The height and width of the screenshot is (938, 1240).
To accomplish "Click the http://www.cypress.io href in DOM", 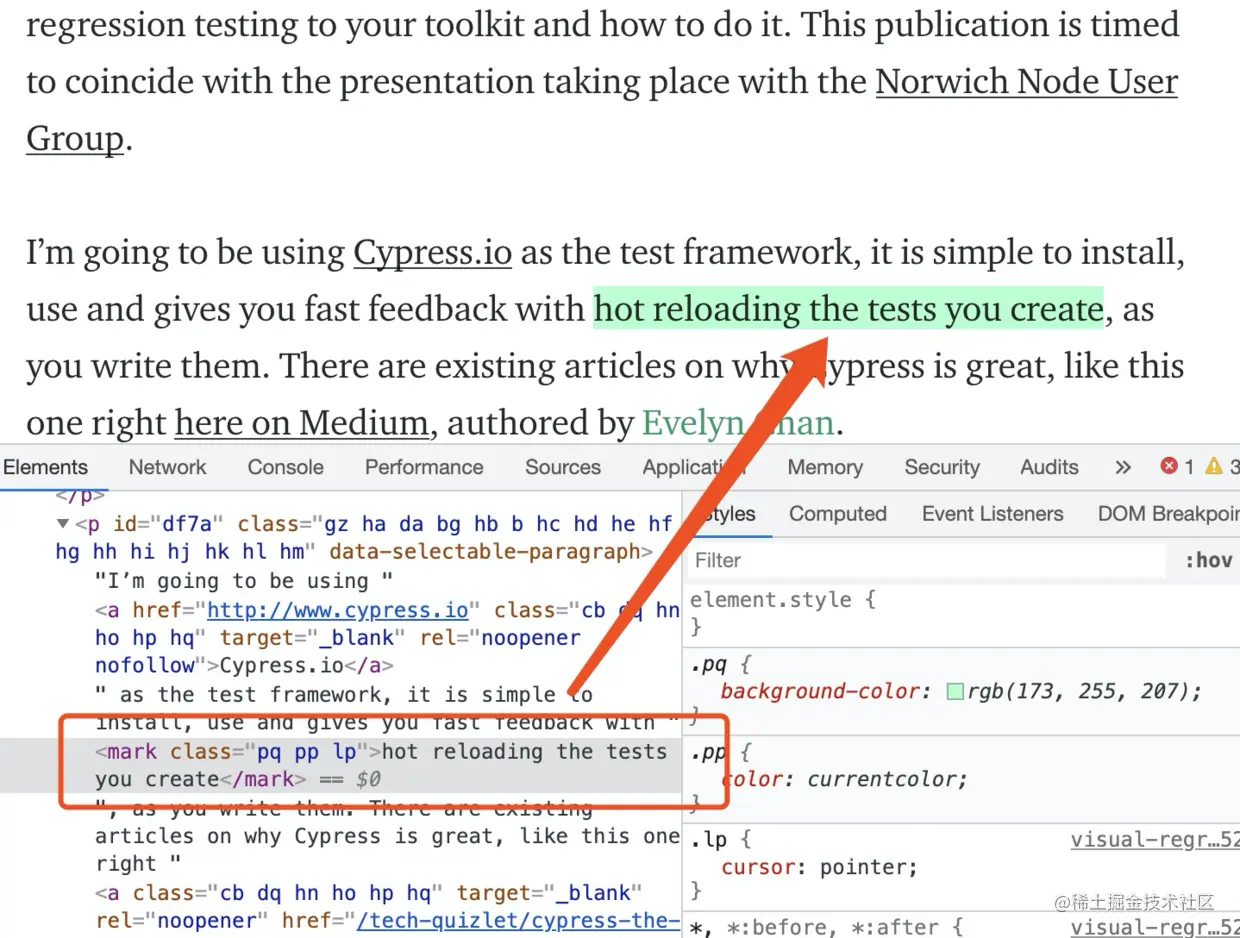I will (x=337, y=610).
